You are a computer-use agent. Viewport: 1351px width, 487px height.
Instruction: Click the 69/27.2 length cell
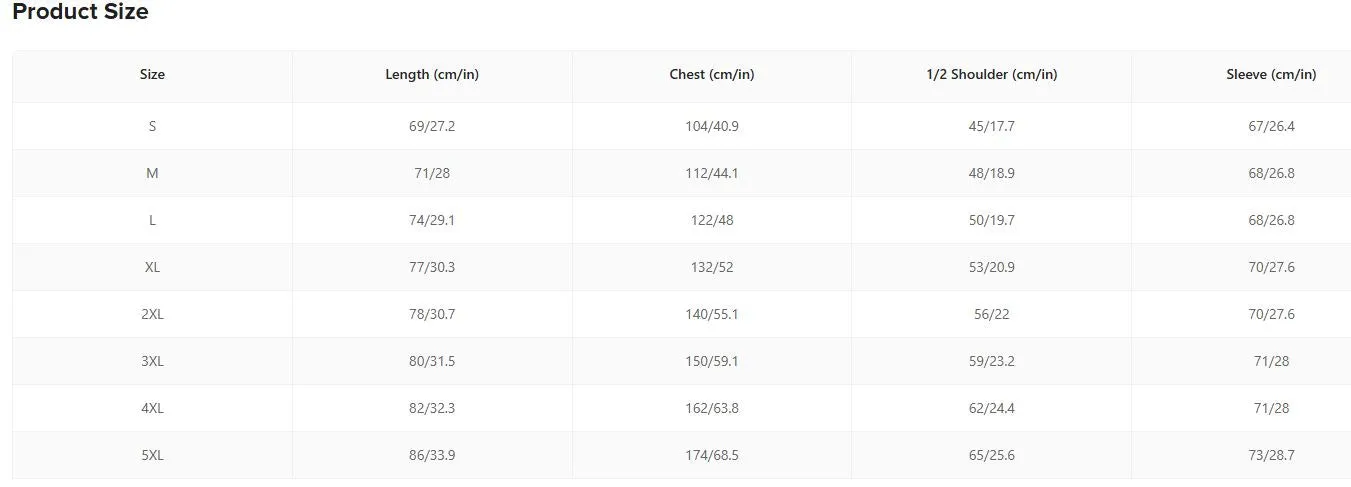pyautogui.click(x=432, y=126)
